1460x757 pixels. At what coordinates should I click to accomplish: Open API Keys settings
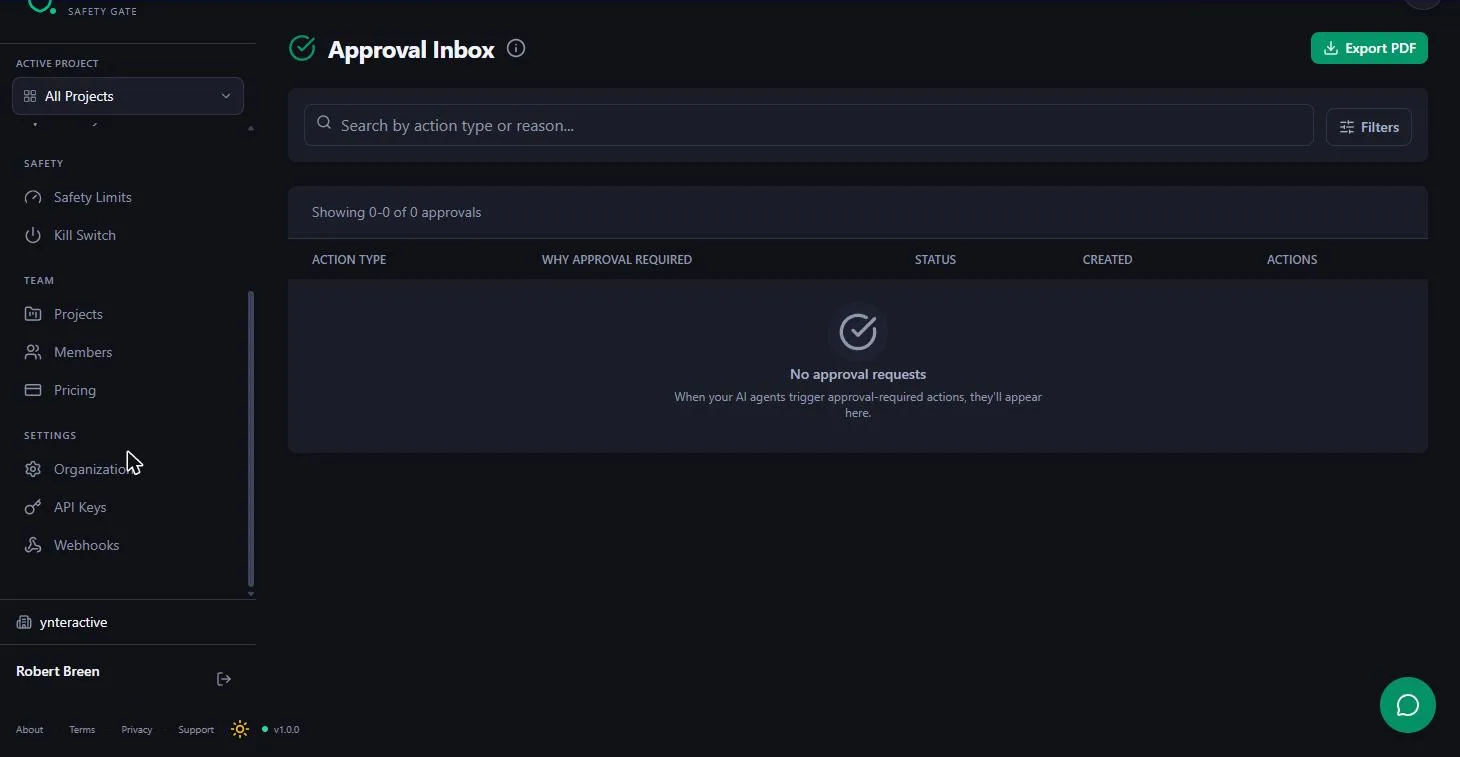[x=80, y=507]
